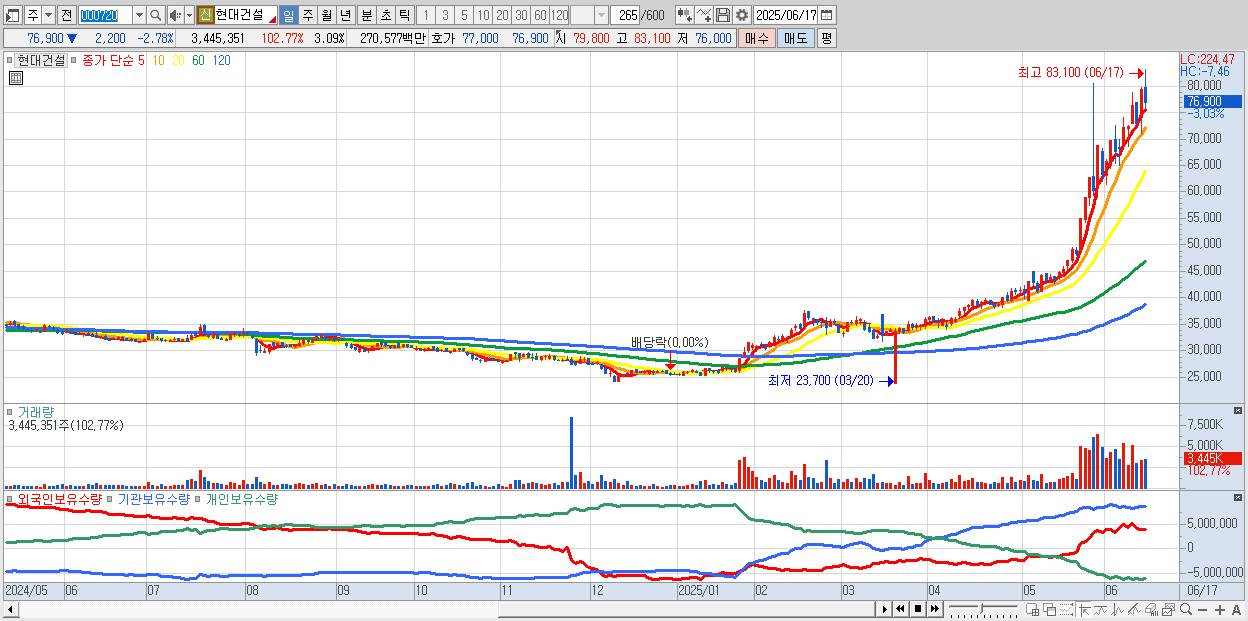Click the candle indicator add icon

(x=684, y=15)
